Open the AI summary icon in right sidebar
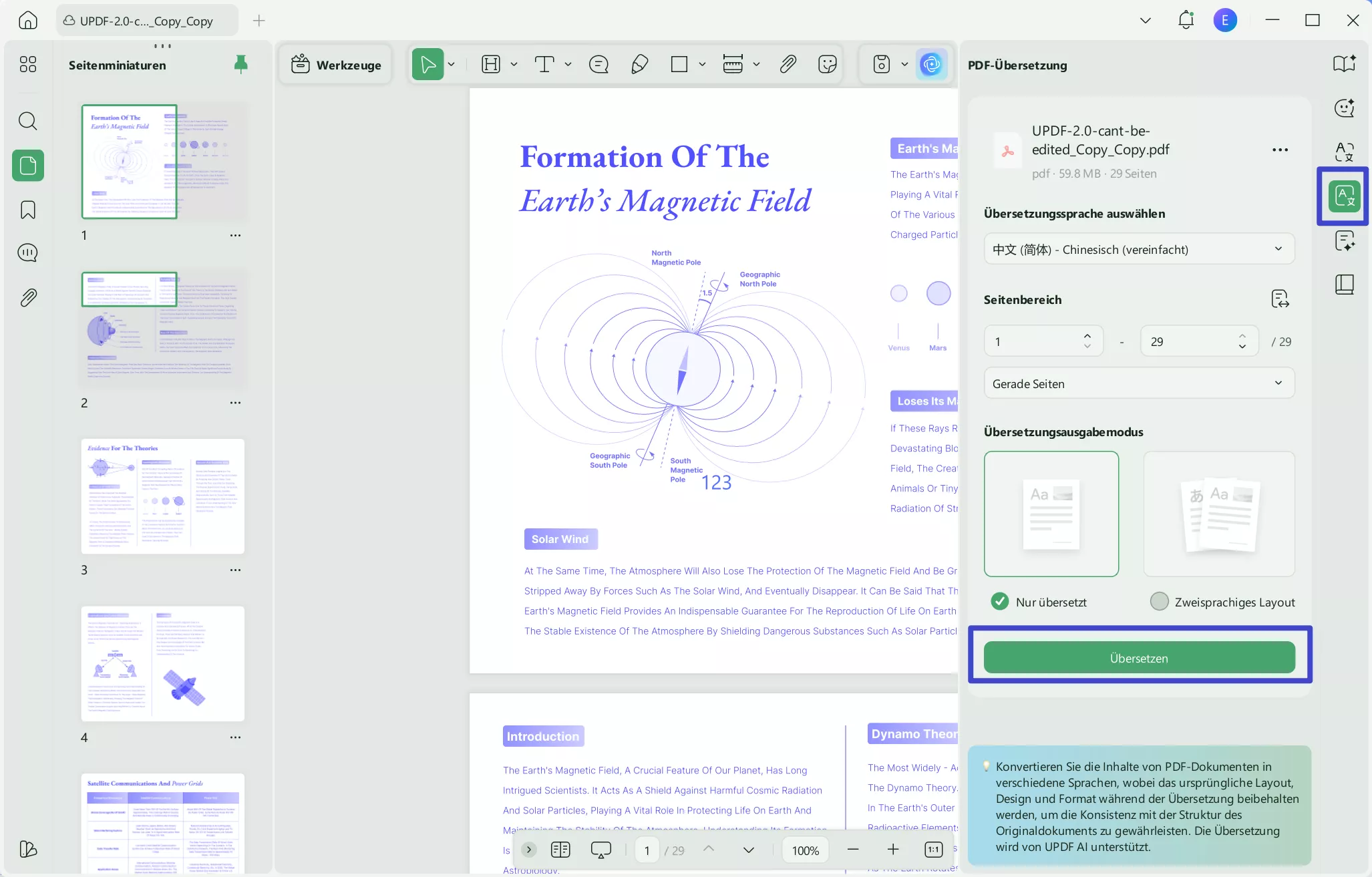The image size is (1372, 877). click(x=1344, y=240)
